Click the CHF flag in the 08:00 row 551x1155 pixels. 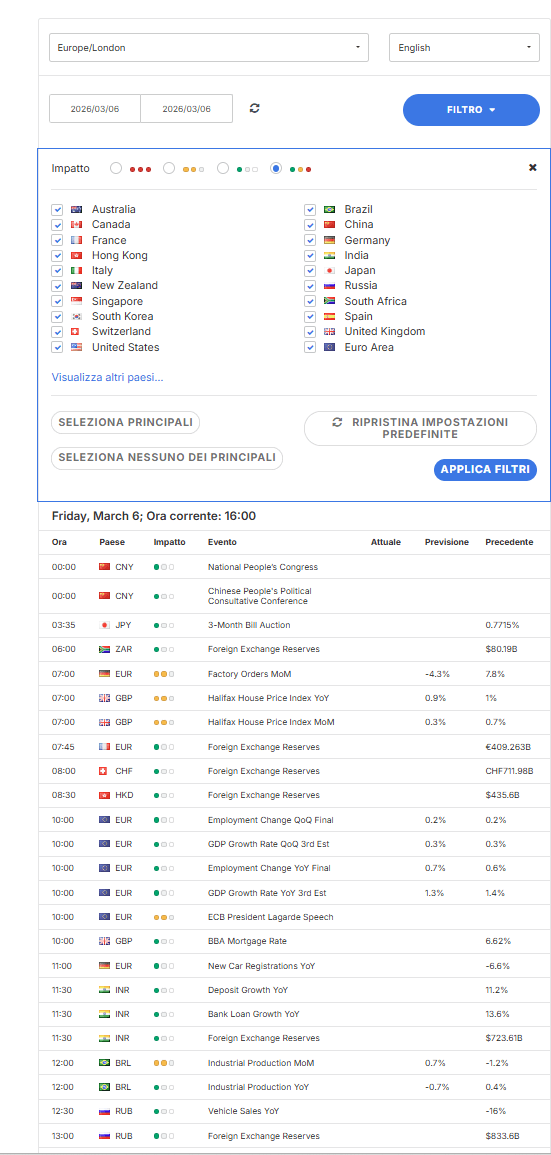(x=104, y=770)
